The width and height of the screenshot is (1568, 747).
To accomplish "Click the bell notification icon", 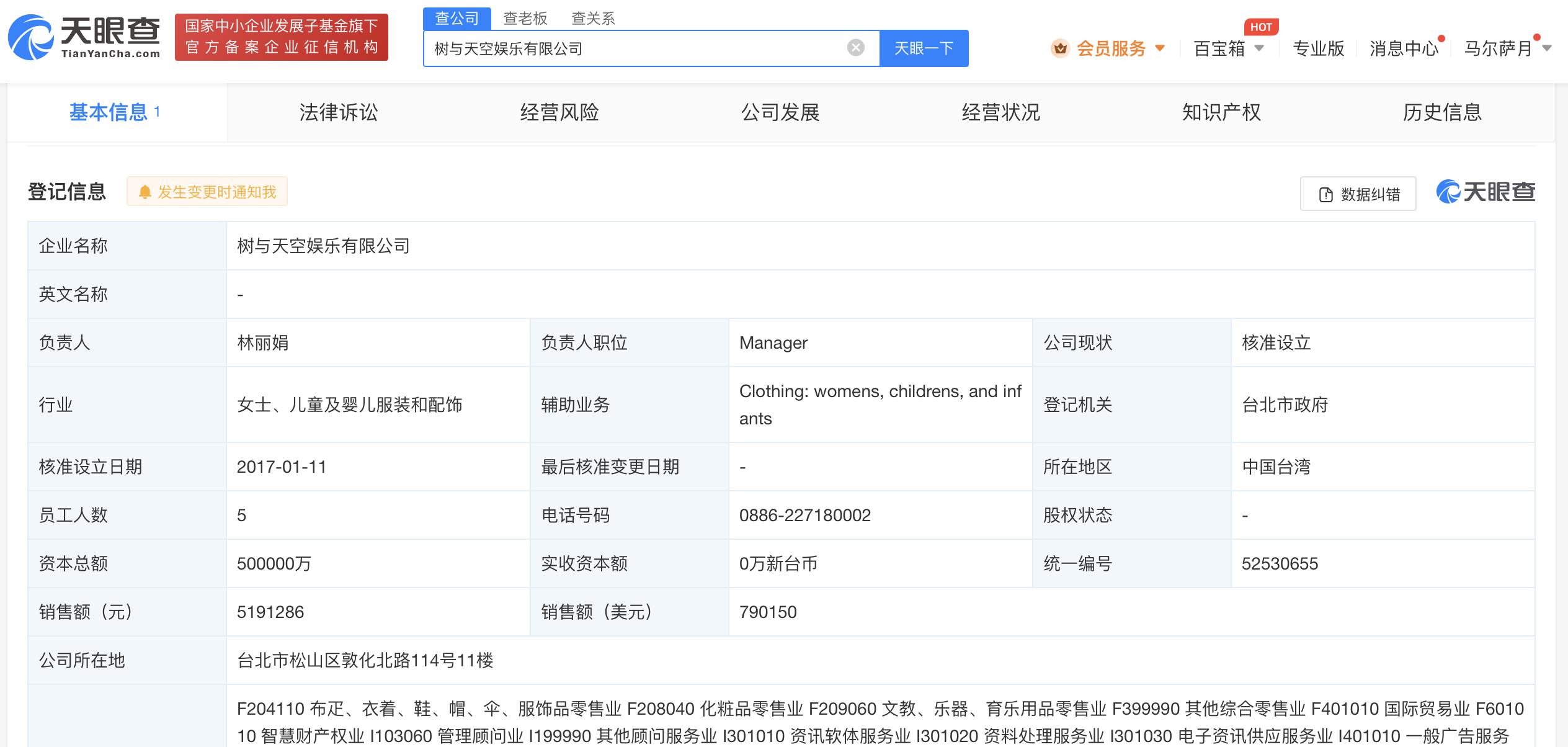I will [145, 192].
